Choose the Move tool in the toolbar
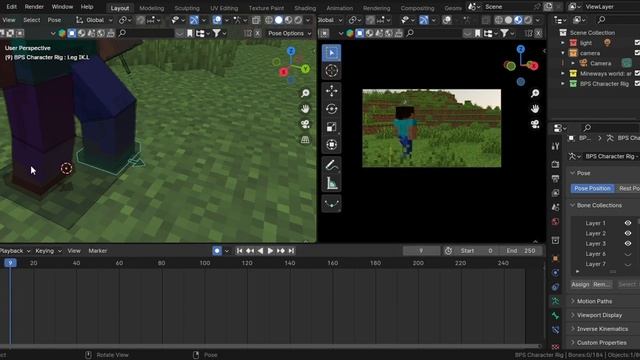640x360 pixels. point(331,91)
